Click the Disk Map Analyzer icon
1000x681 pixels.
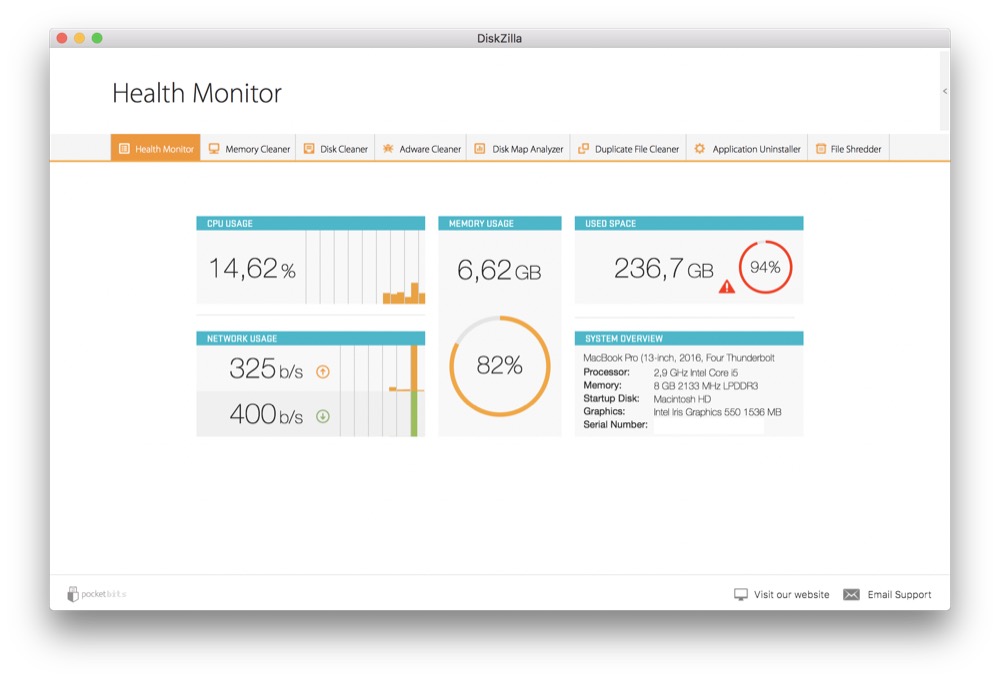[480, 149]
